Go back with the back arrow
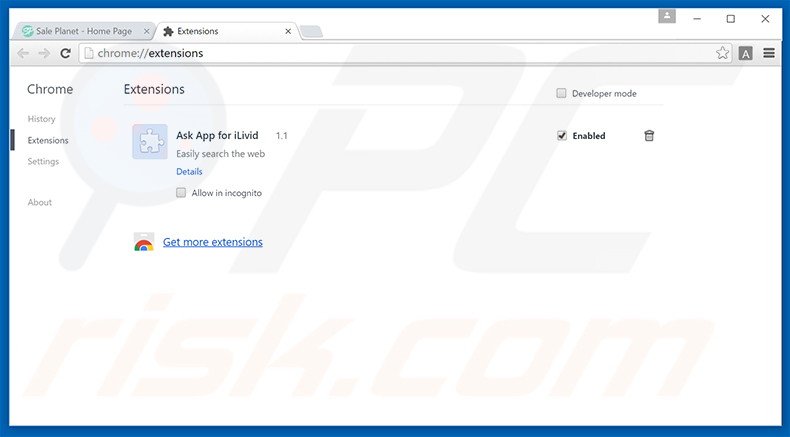This screenshot has height=437, width=790. point(23,53)
